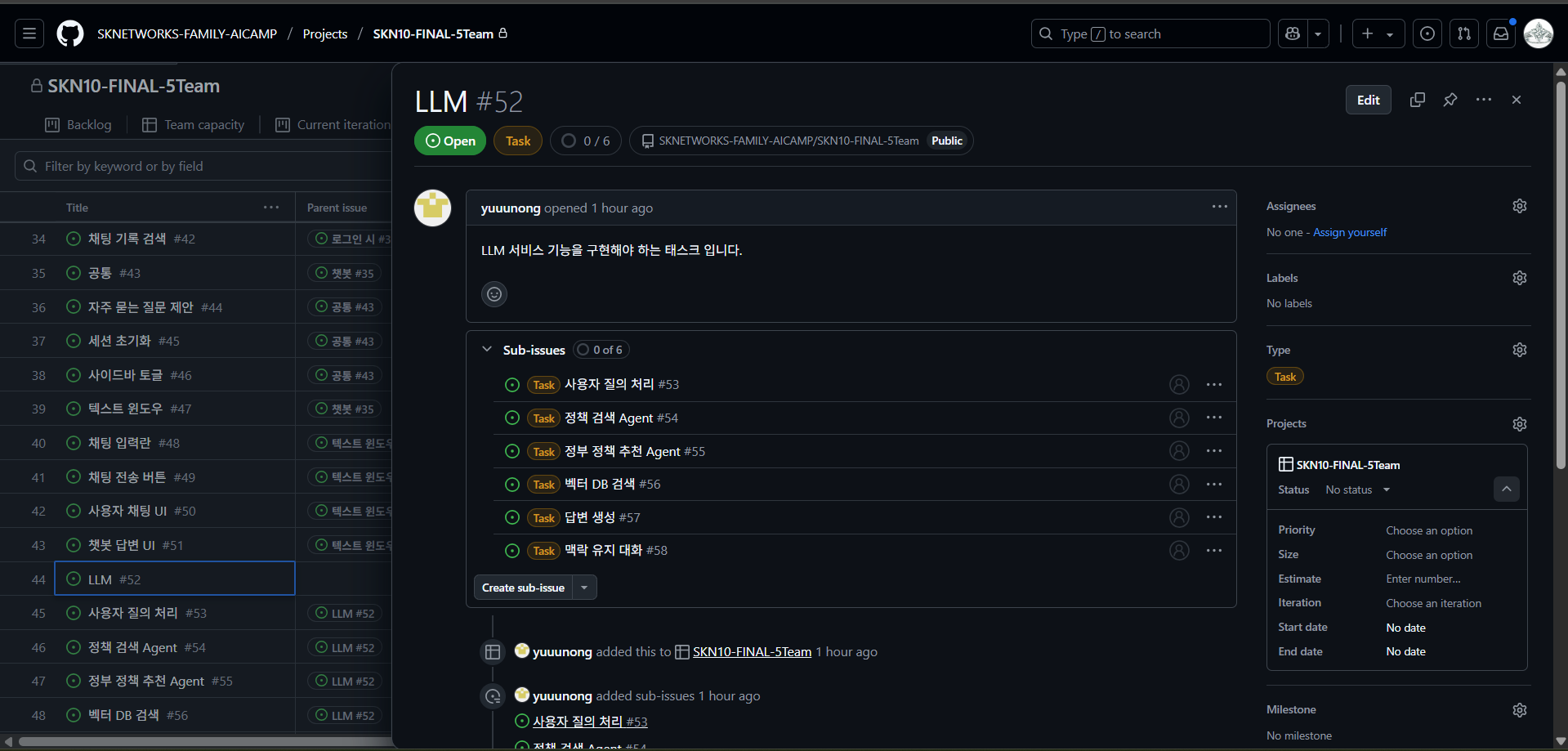The height and width of the screenshot is (751, 1568).
Task: Close the LLM #52 issue panel
Action: coord(1517,100)
